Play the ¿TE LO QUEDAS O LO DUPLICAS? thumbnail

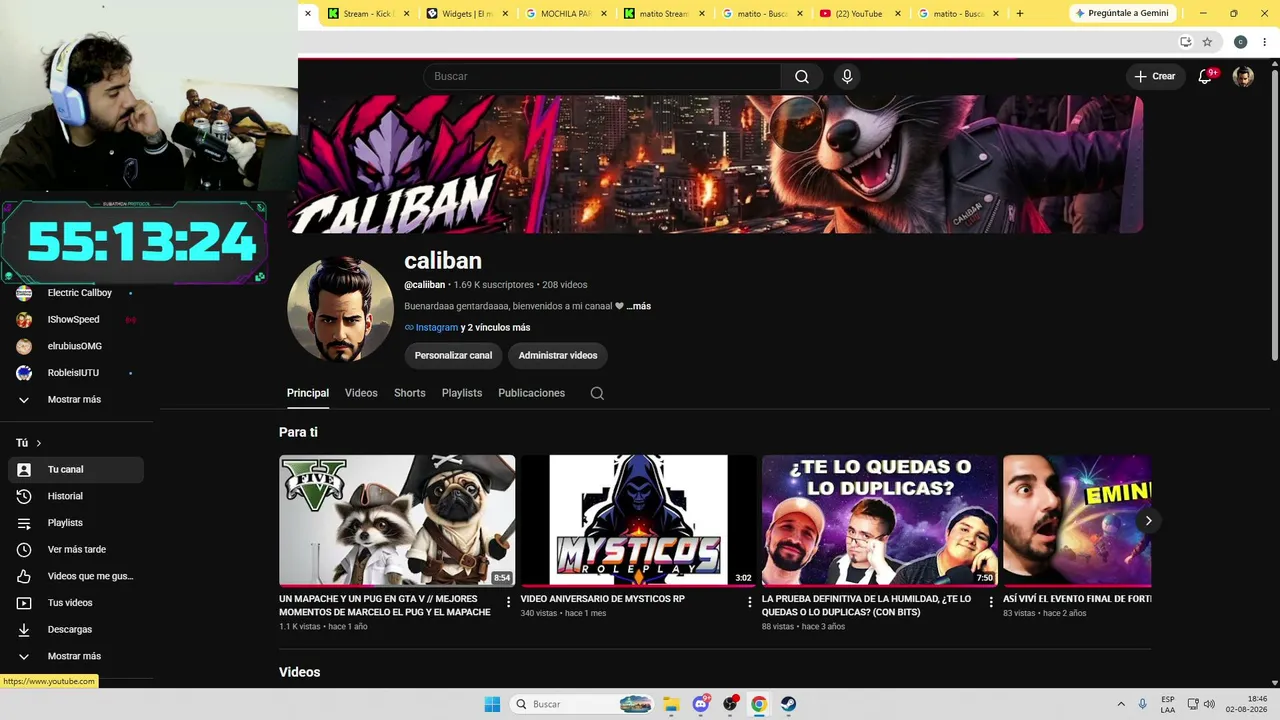coord(880,520)
